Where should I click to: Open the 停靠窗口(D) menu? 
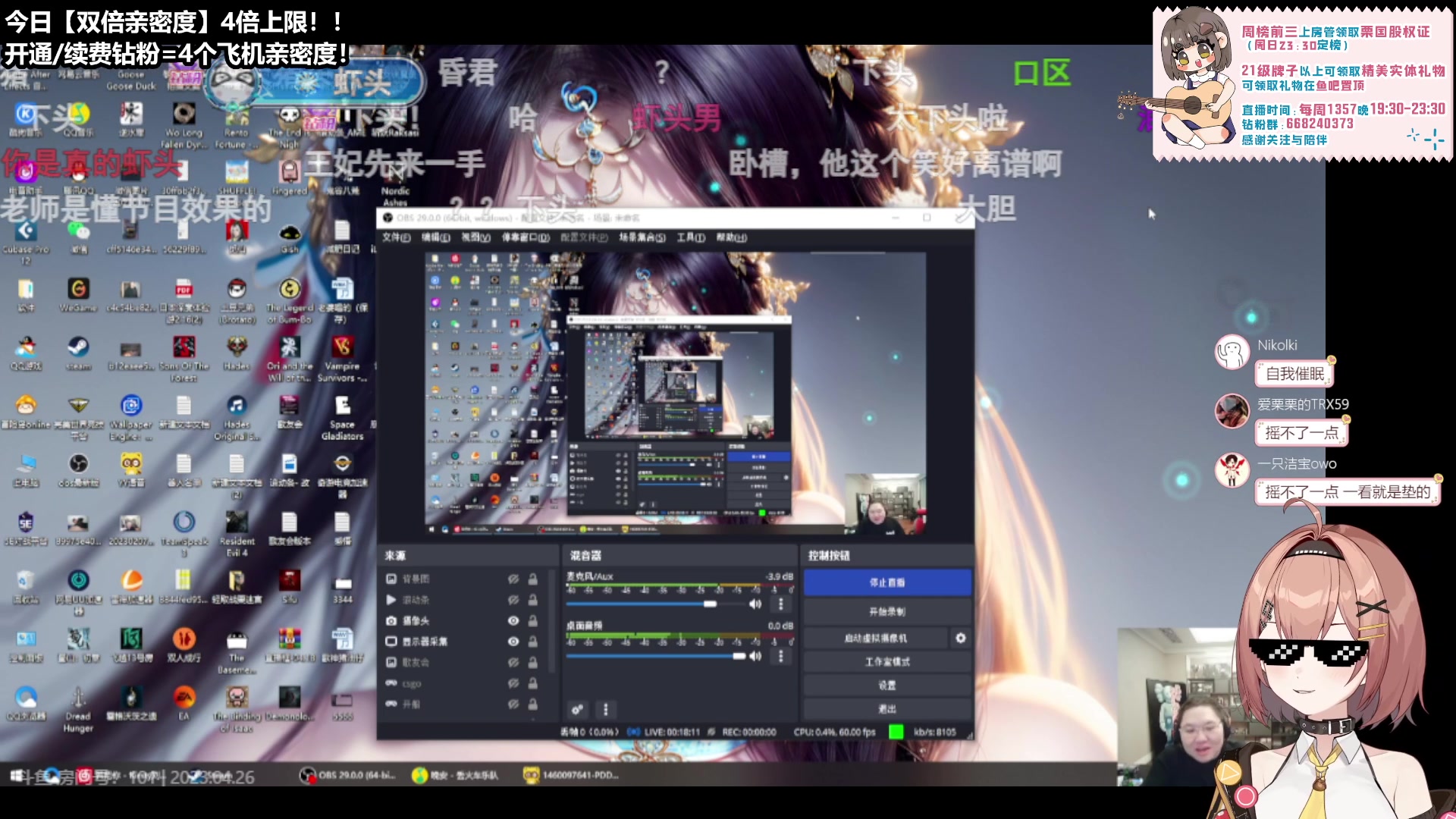(x=526, y=237)
